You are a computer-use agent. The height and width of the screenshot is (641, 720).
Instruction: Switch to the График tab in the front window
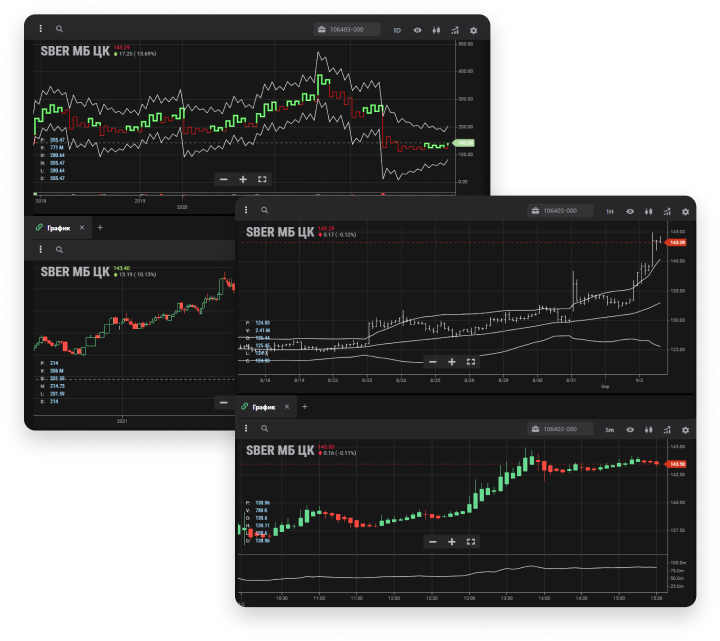pos(264,407)
